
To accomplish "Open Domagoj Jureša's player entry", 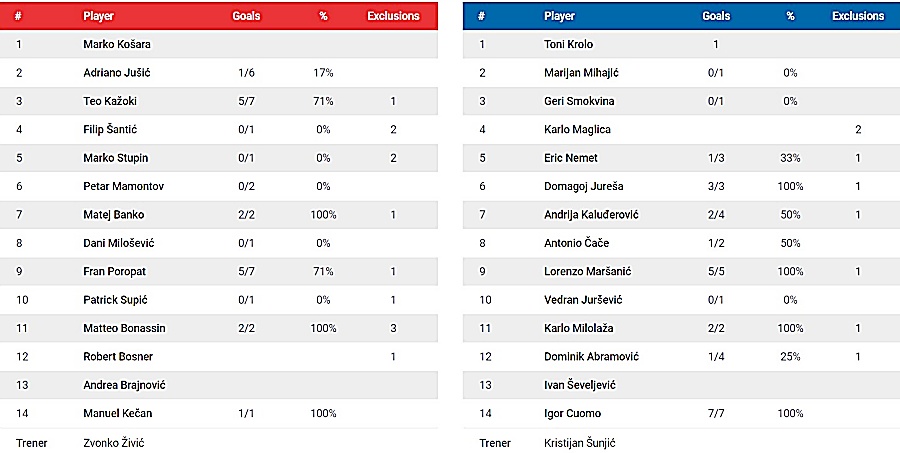I will click(582, 186).
